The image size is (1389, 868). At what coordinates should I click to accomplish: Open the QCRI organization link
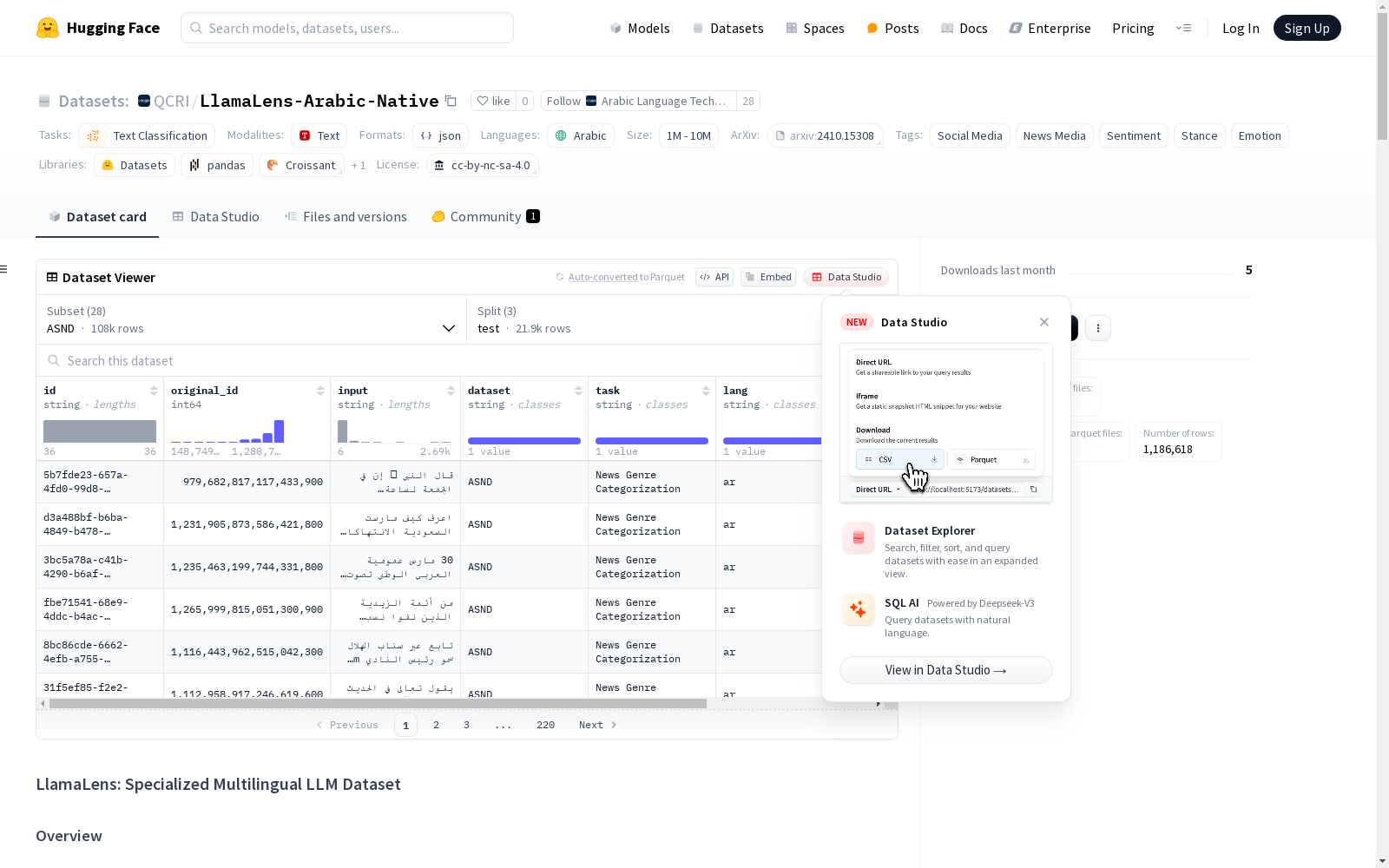pos(171,101)
